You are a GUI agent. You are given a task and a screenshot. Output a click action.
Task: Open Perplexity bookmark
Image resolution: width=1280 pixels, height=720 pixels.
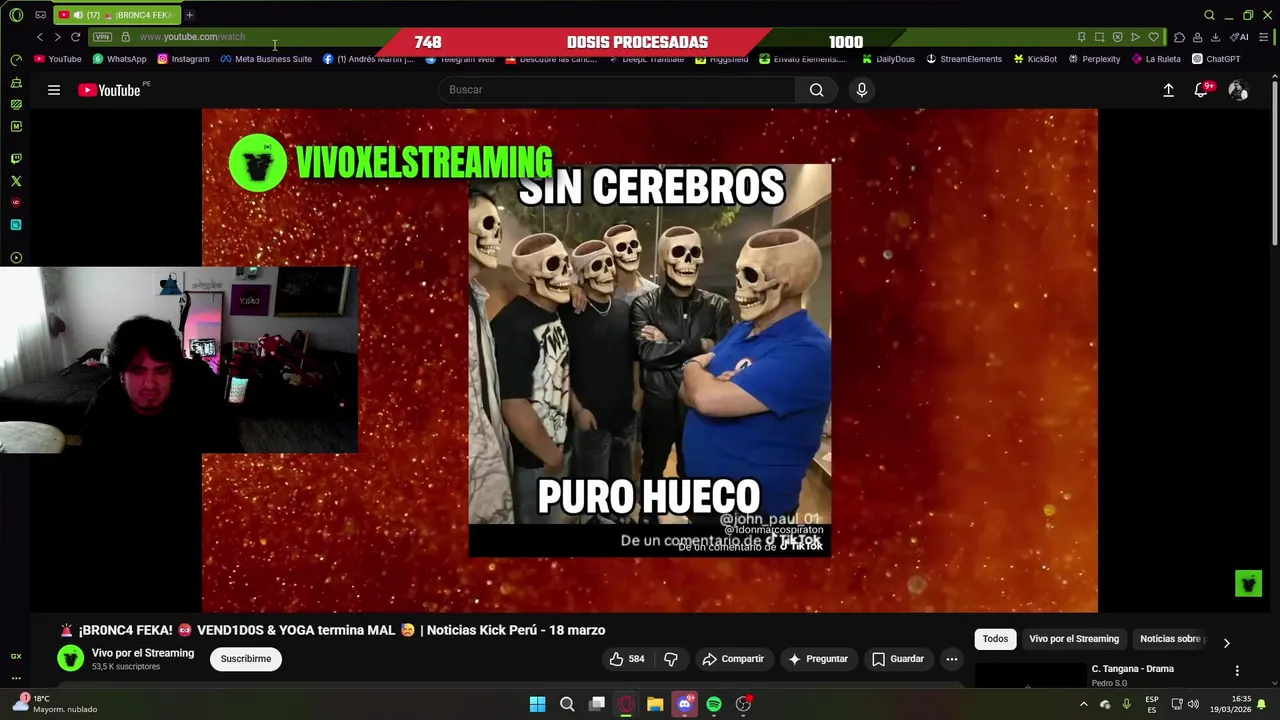[x=1094, y=59]
